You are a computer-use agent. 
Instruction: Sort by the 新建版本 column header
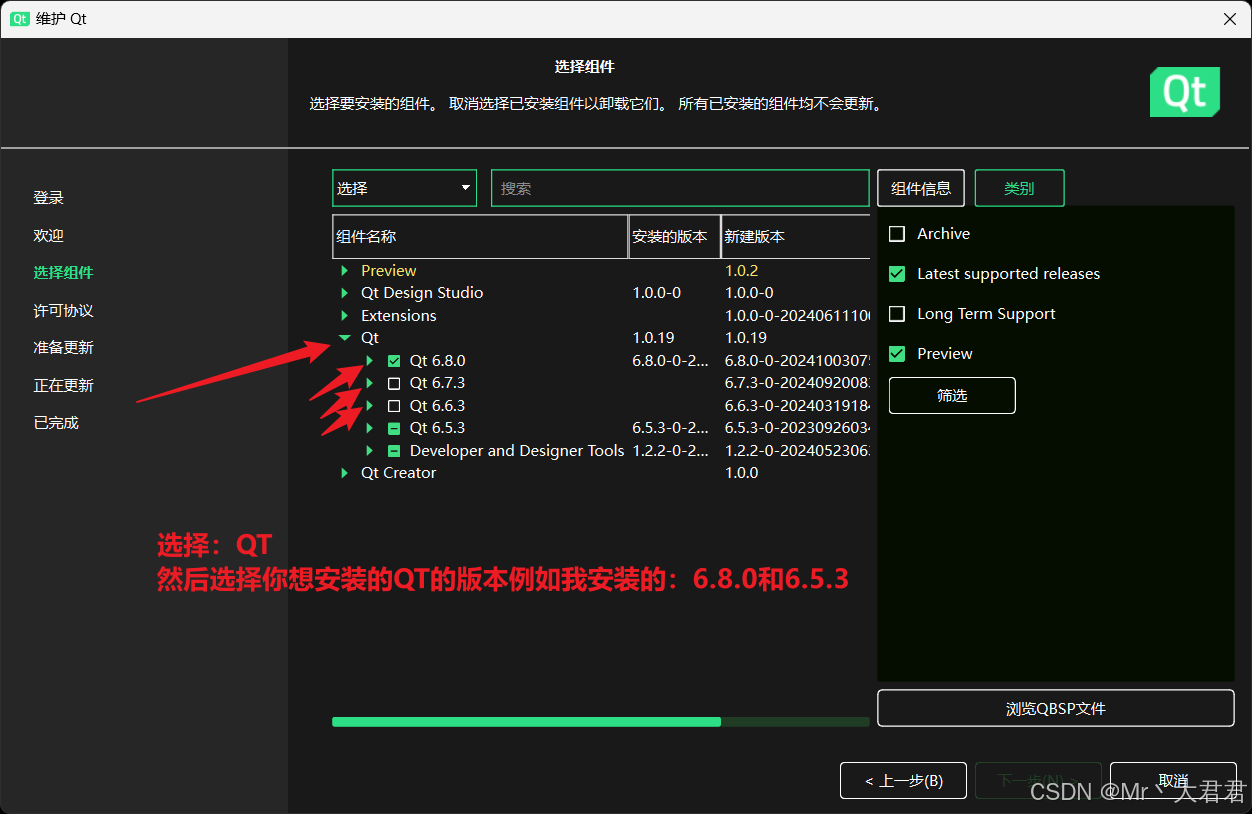(x=796, y=237)
